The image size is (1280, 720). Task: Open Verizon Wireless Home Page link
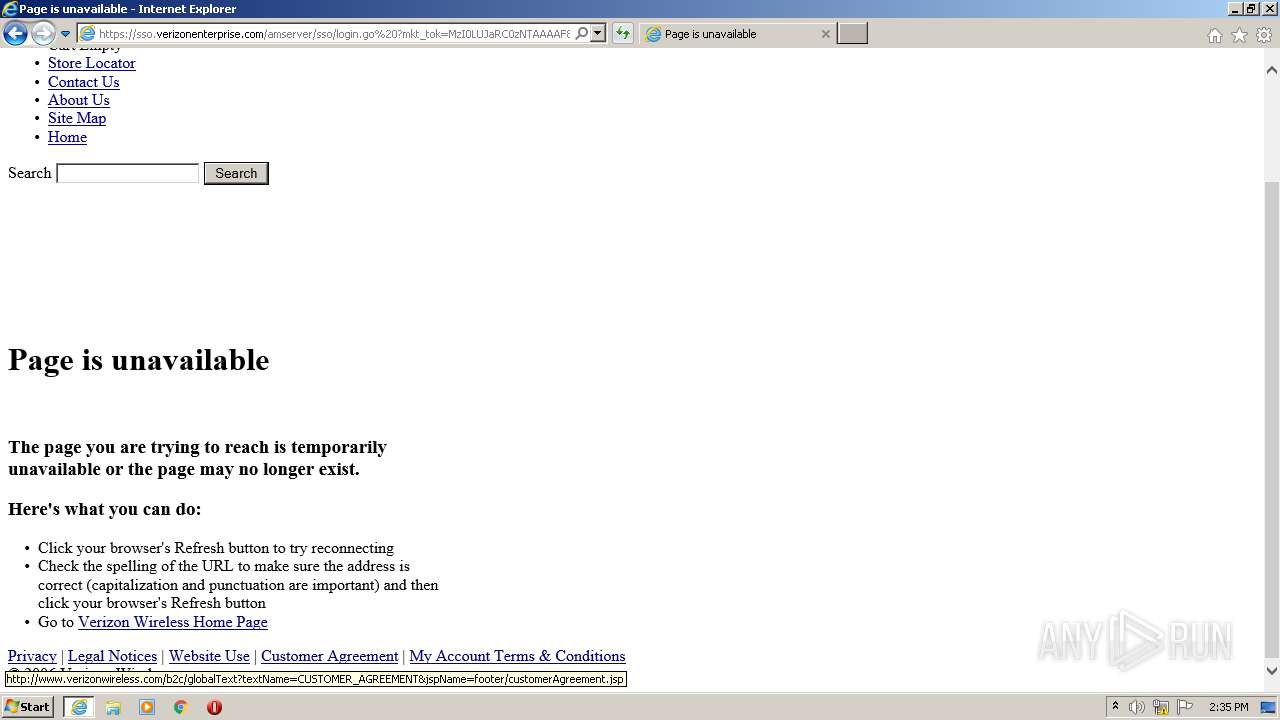click(172, 622)
